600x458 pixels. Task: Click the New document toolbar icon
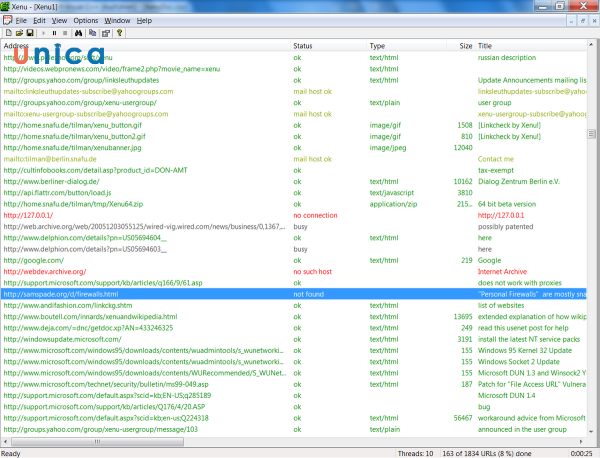coord(7,32)
